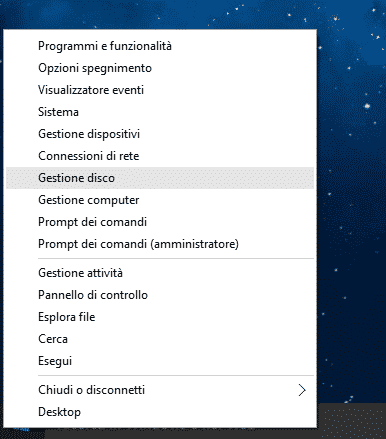The image size is (386, 439).
Task: Open Connessioni di rete
Action: pos(160,156)
